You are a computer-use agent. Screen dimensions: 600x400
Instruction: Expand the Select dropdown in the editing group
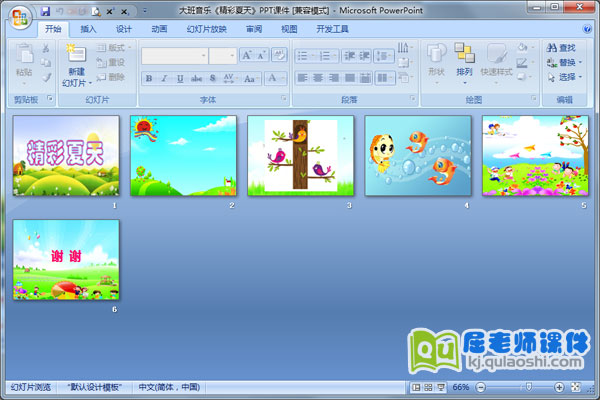(562, 77)
